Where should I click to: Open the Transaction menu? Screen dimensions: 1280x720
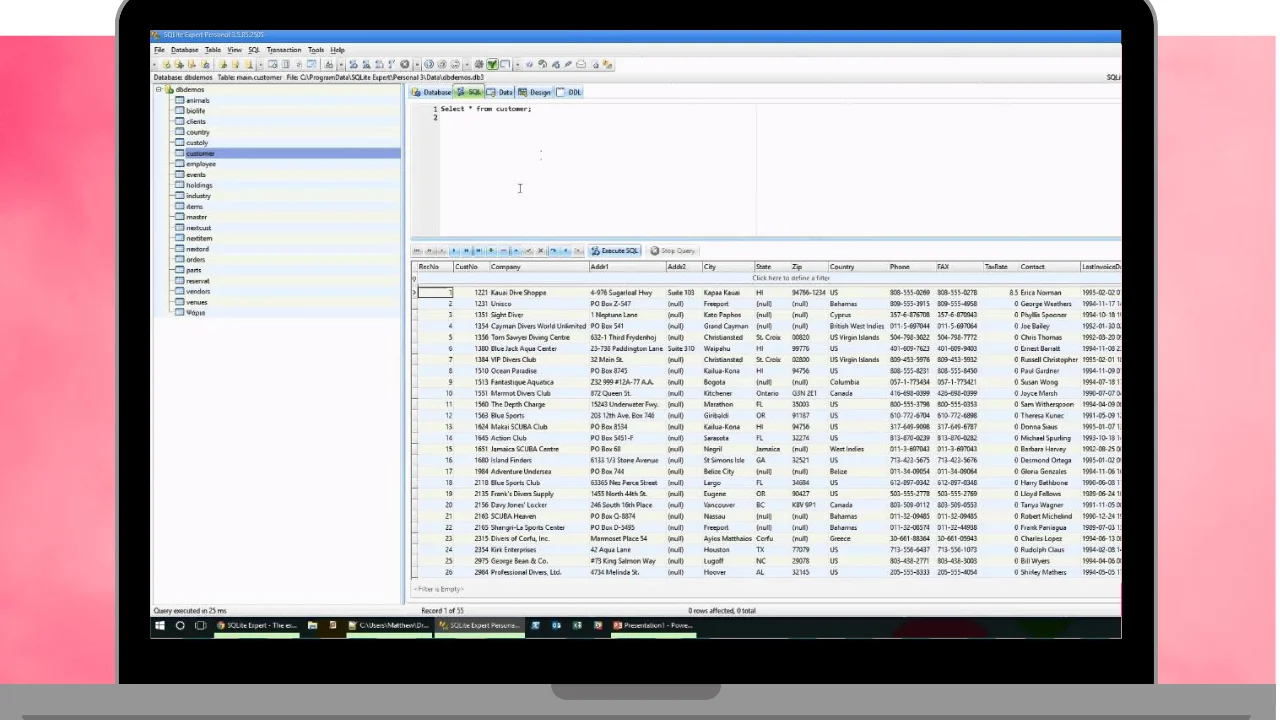point(284,49)
